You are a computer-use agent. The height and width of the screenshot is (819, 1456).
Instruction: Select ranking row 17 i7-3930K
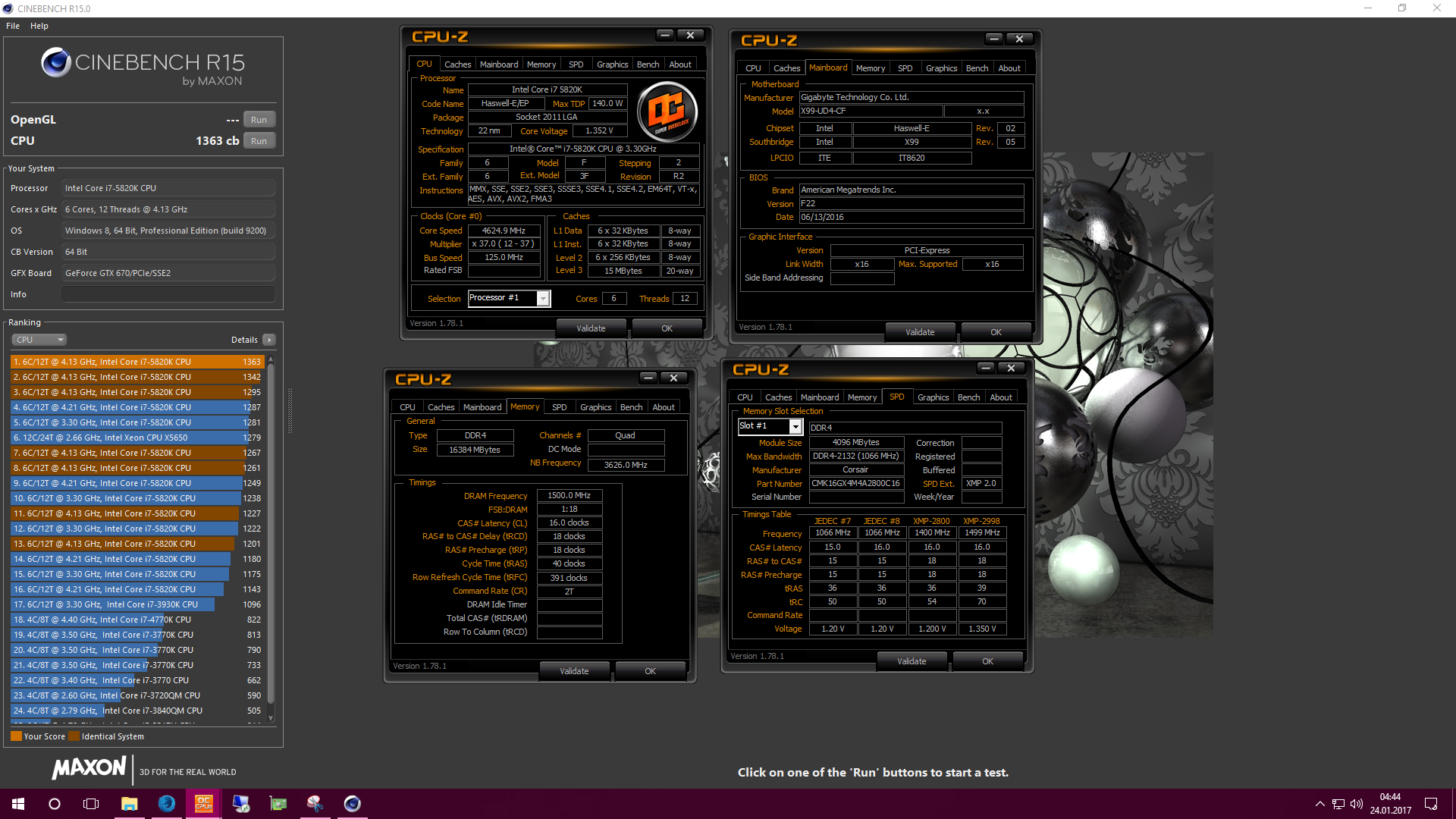[x=136, y=604]
